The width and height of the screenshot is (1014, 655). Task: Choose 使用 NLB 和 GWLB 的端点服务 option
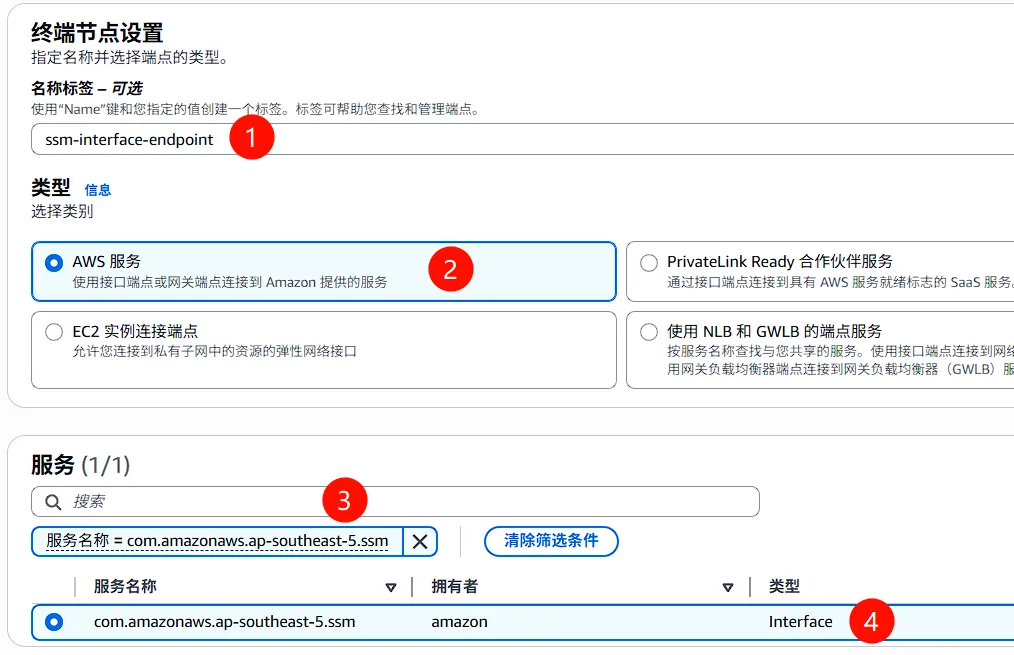[649, 332]
